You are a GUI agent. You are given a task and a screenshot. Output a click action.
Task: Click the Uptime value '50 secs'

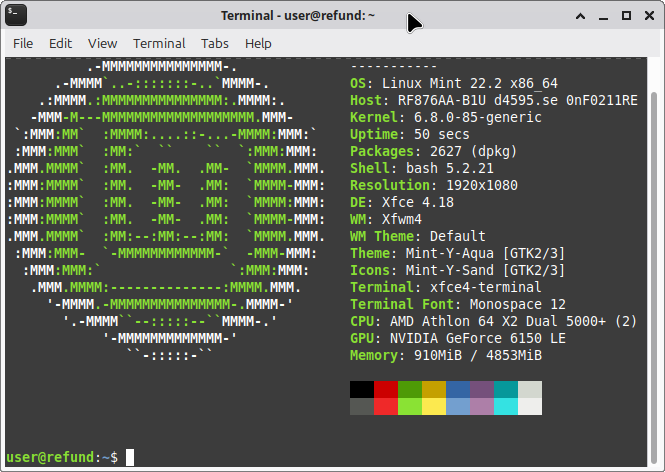coord(441,134)
